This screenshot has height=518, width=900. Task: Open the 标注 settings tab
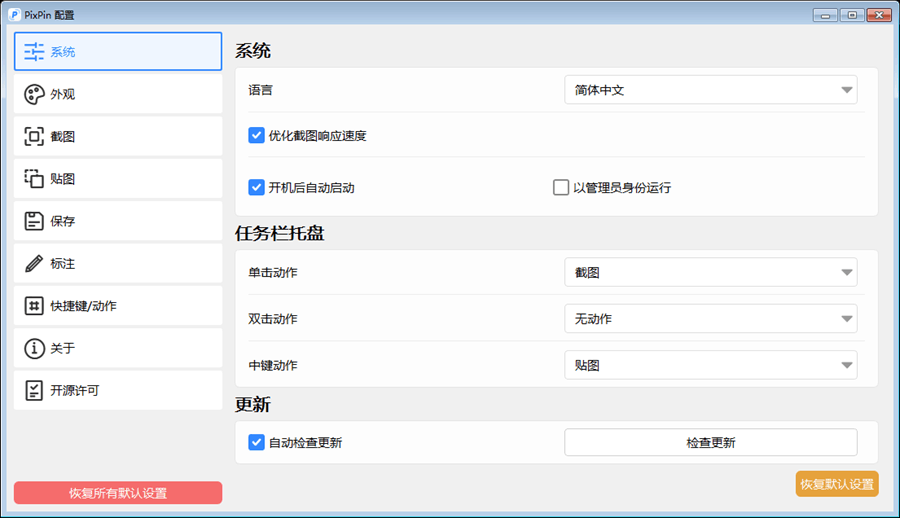click(118, 264)
